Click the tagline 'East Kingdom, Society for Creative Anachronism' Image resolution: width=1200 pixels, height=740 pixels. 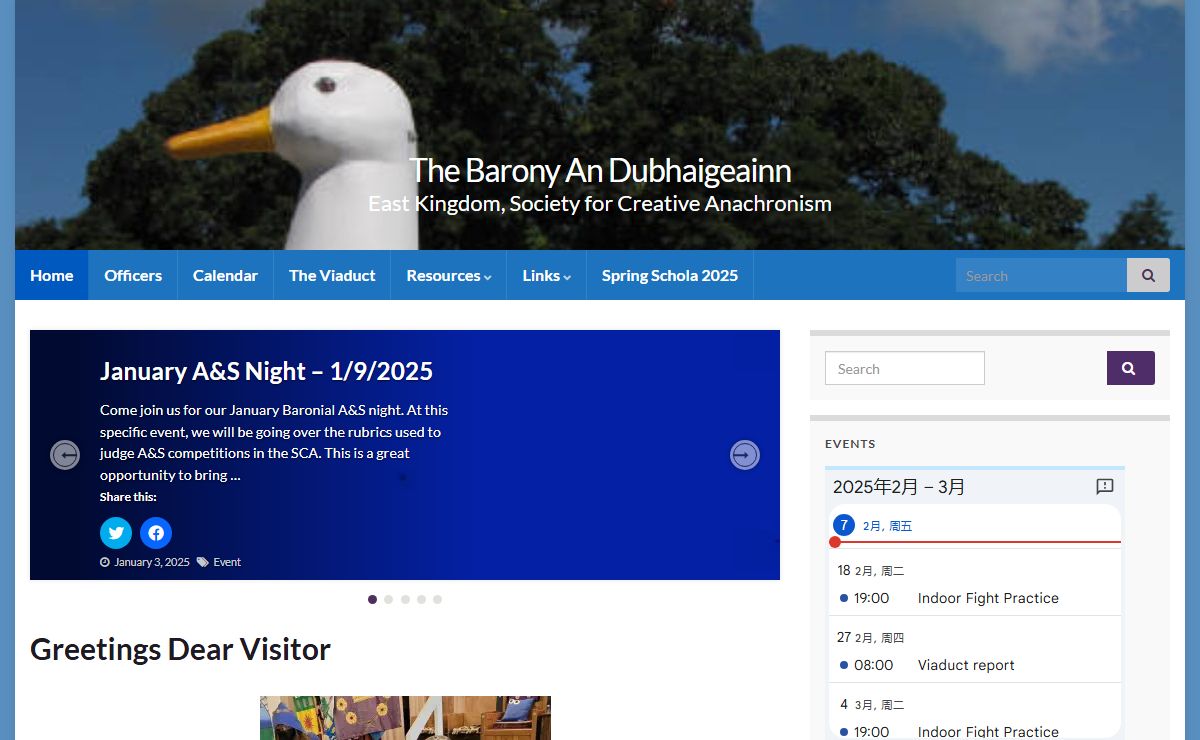coord(600,204)
